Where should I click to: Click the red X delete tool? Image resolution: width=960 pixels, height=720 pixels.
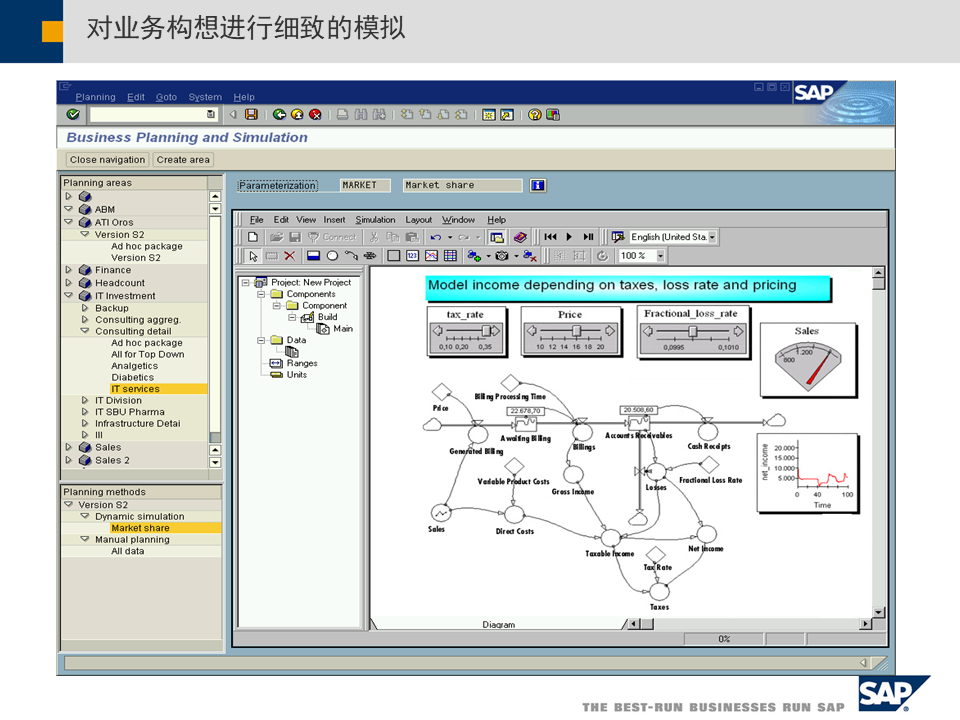[x=290, y=256]
